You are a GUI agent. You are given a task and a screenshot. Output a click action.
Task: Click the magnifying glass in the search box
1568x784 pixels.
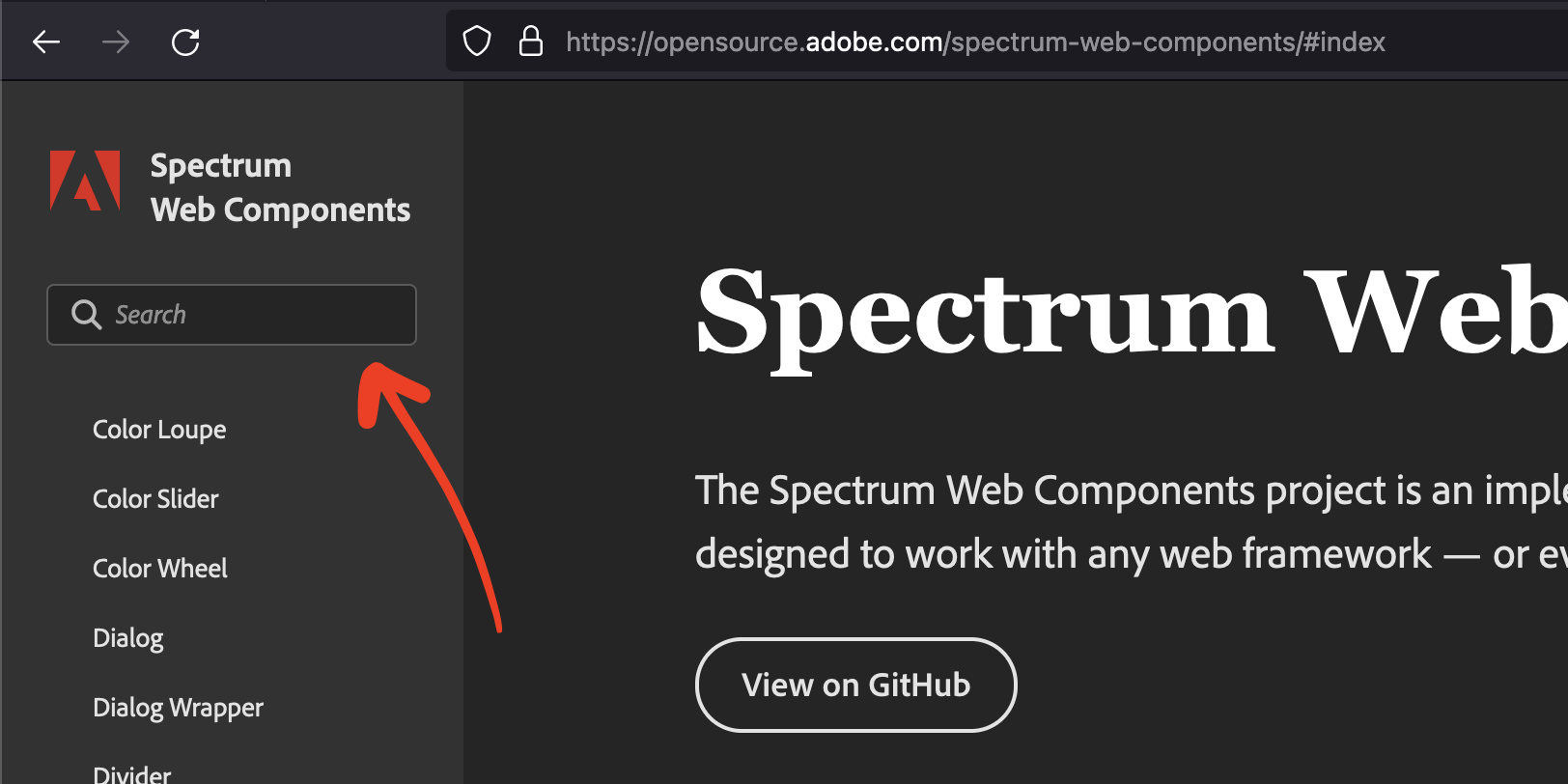click(85, 315)
